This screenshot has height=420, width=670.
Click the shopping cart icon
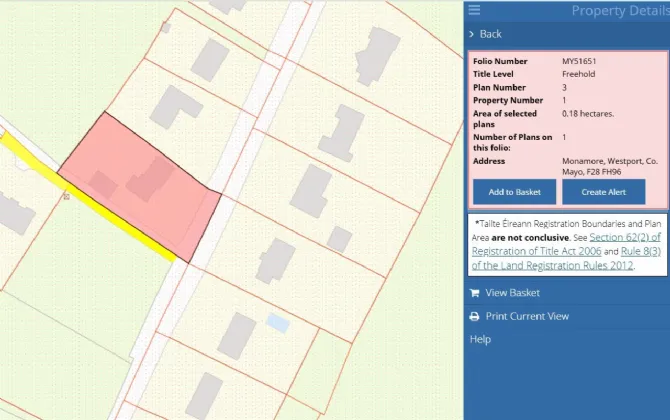coord(475,293)
